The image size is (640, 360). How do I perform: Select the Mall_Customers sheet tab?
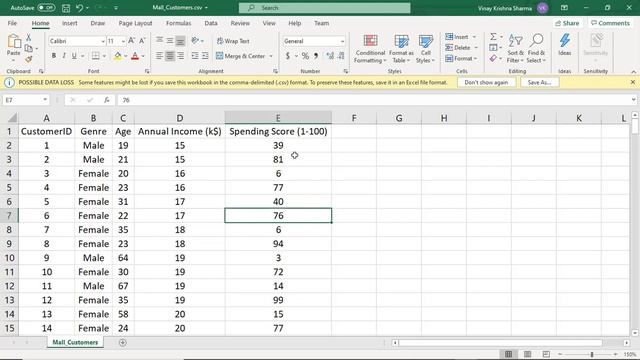(x=75, y=342)
